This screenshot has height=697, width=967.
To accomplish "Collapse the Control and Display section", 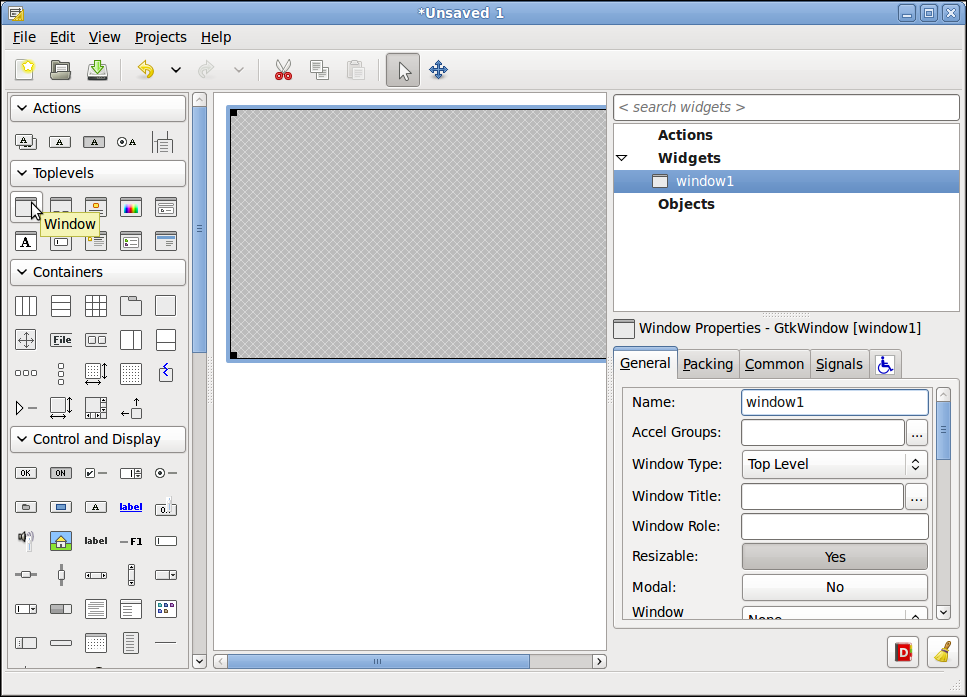I will 98,439.
